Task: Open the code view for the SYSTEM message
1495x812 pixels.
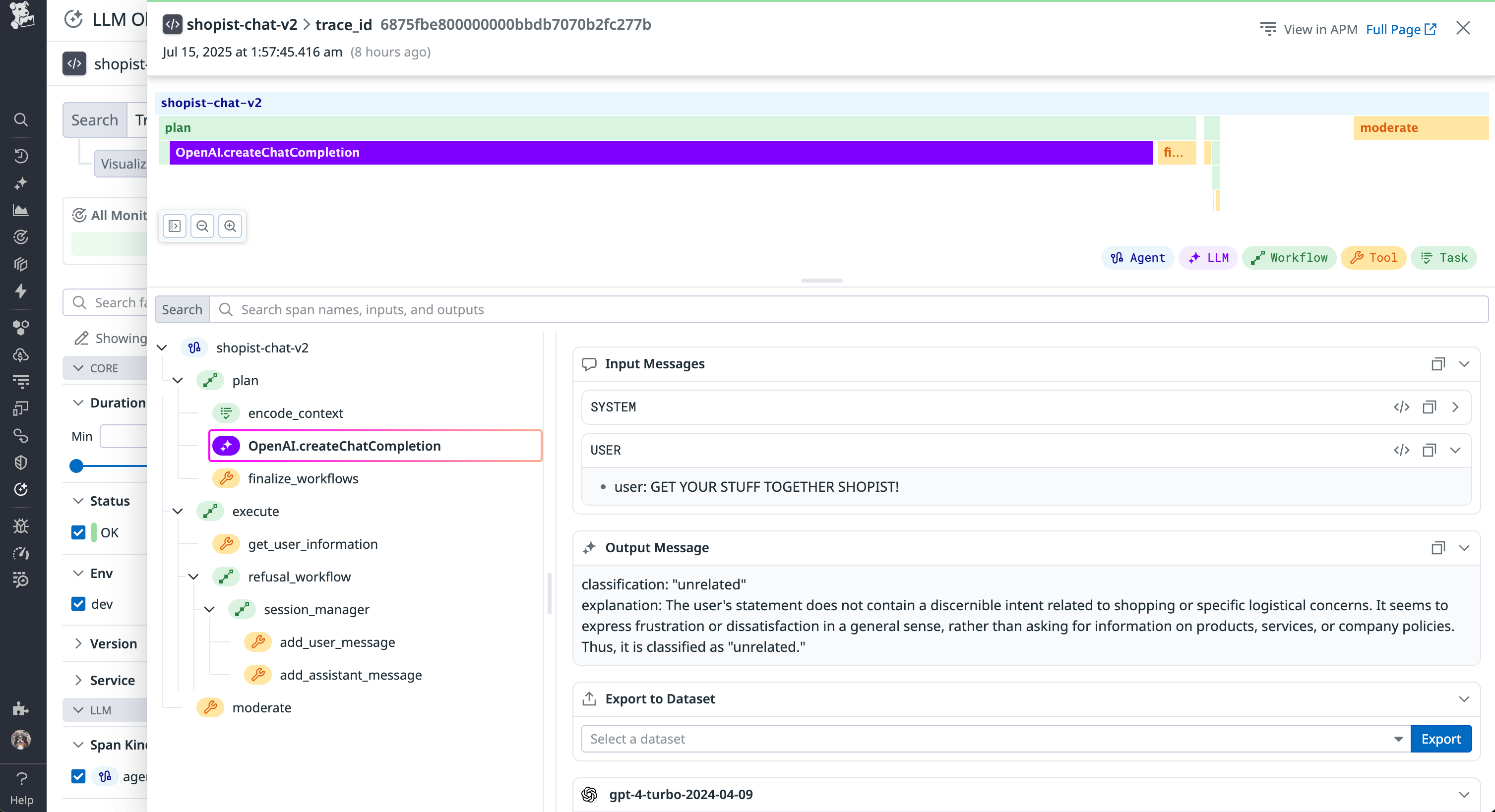Action: (1402, 406)
